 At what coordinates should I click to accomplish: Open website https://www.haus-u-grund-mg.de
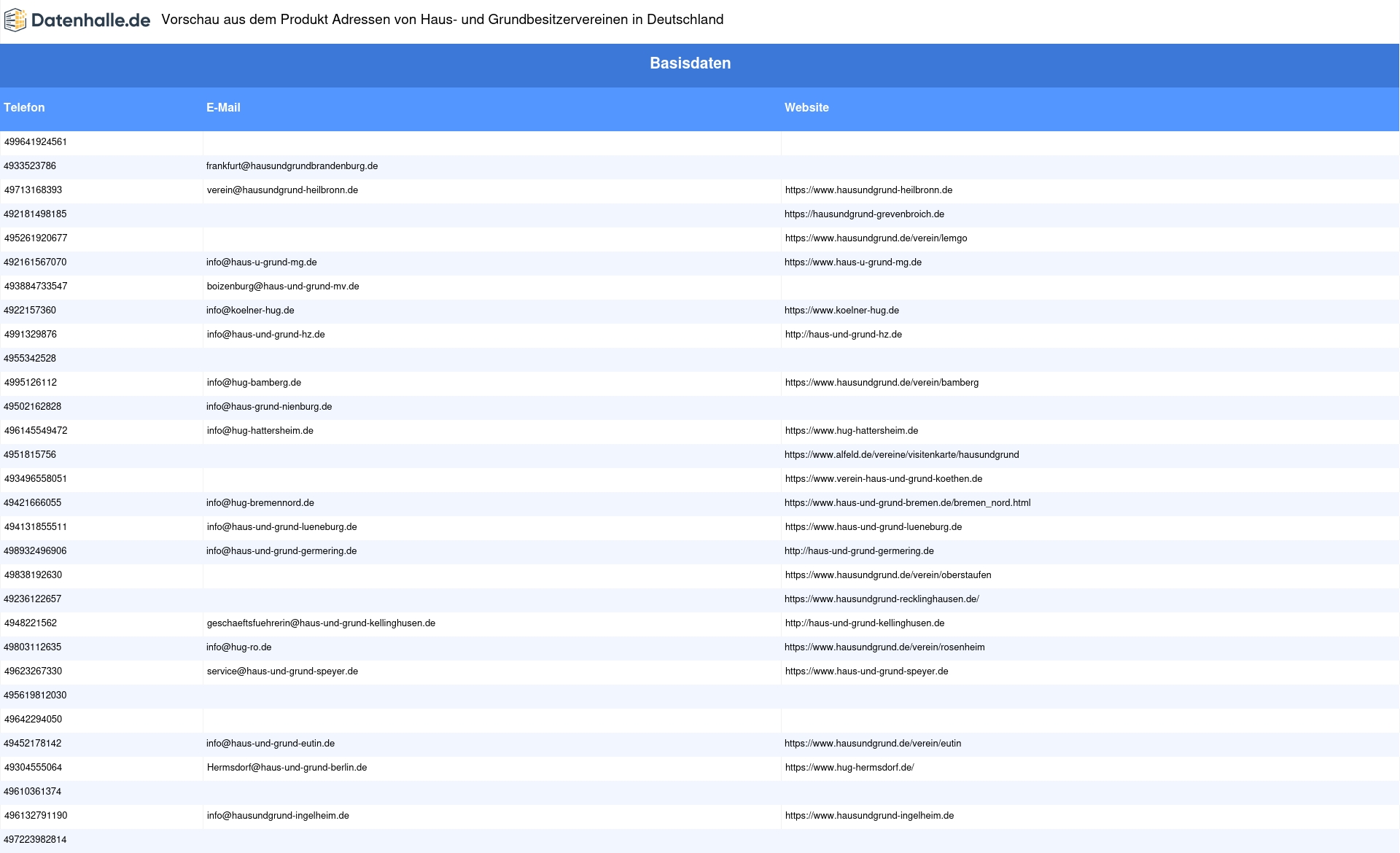[853, 262]
